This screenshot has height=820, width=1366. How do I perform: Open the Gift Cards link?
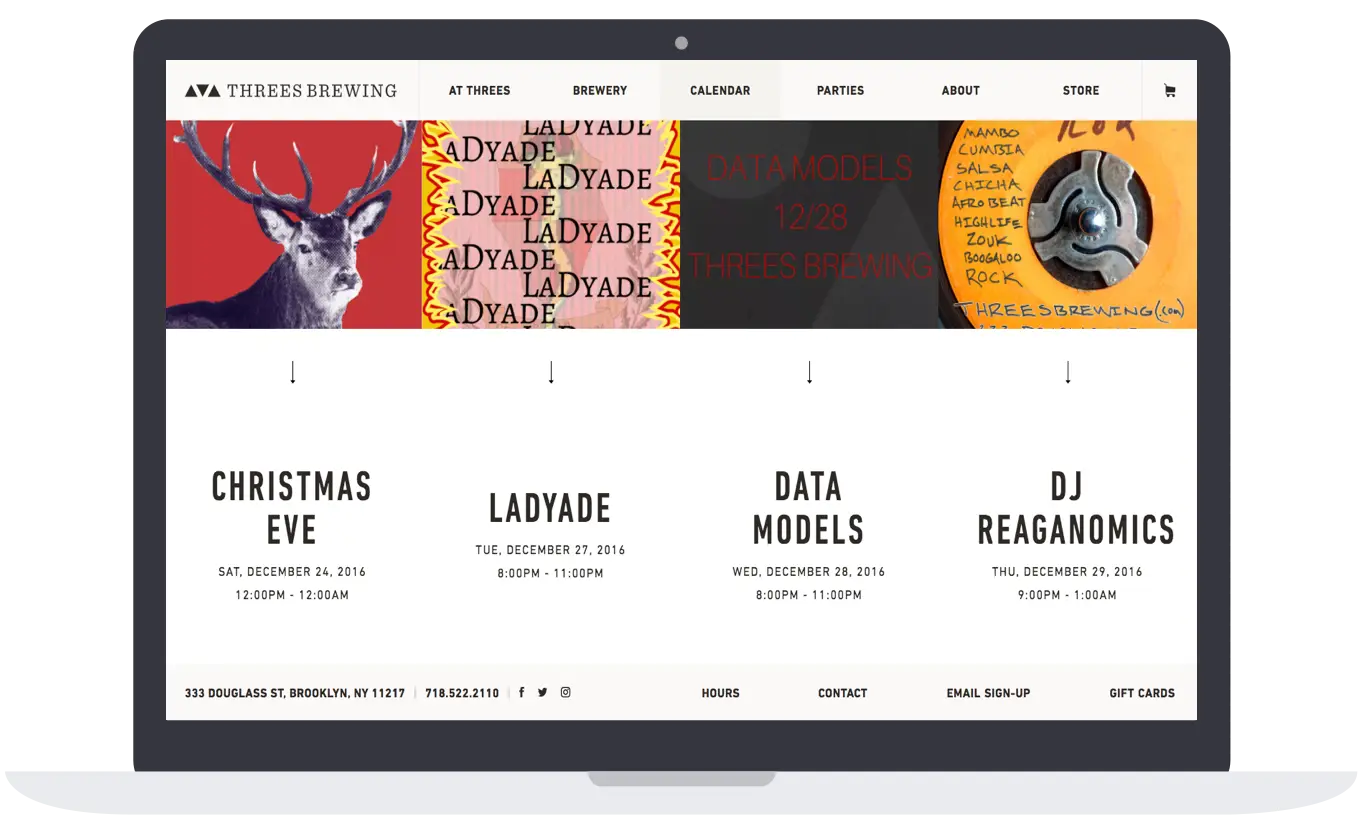click(1142, 692)
